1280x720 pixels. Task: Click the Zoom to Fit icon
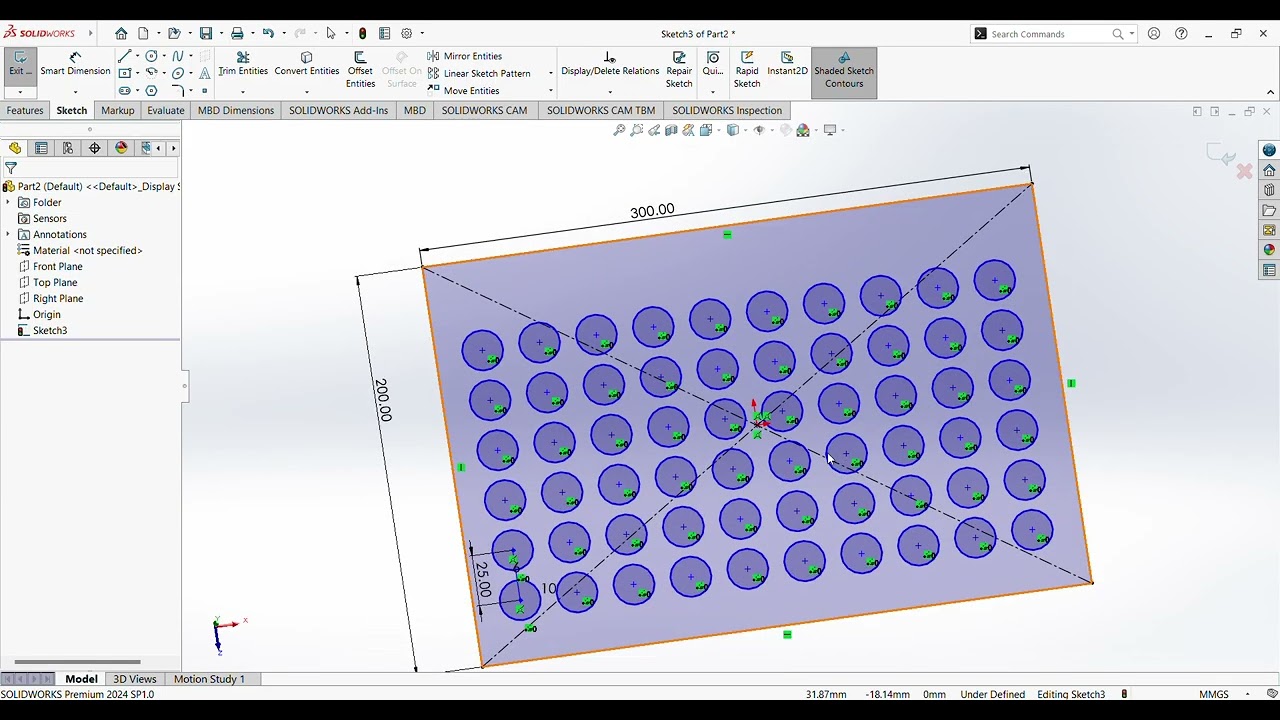619,130
